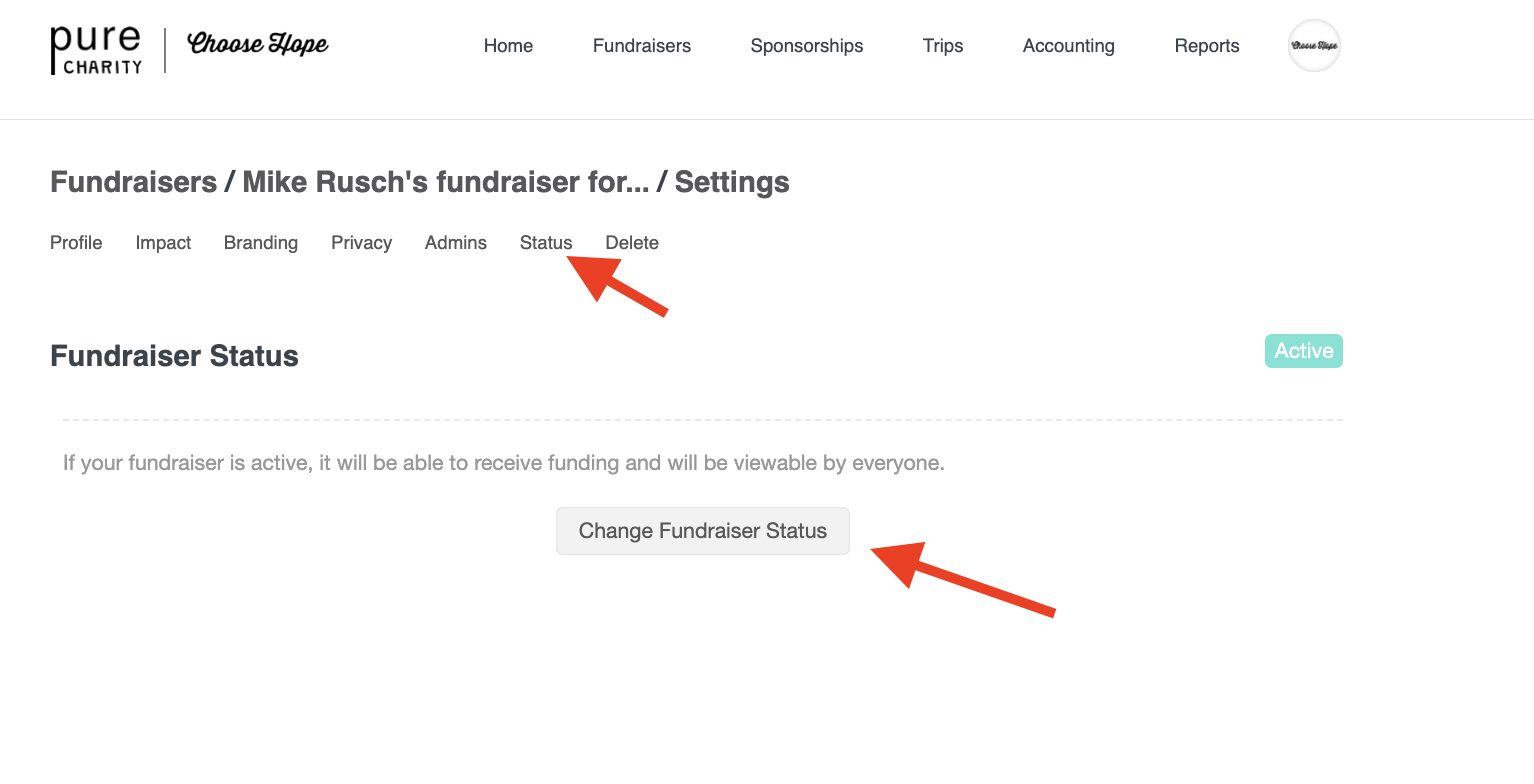The height and width of the screenshot is (784, 1534).
Task: Go to the Delete settings tab
Action: 632,243
